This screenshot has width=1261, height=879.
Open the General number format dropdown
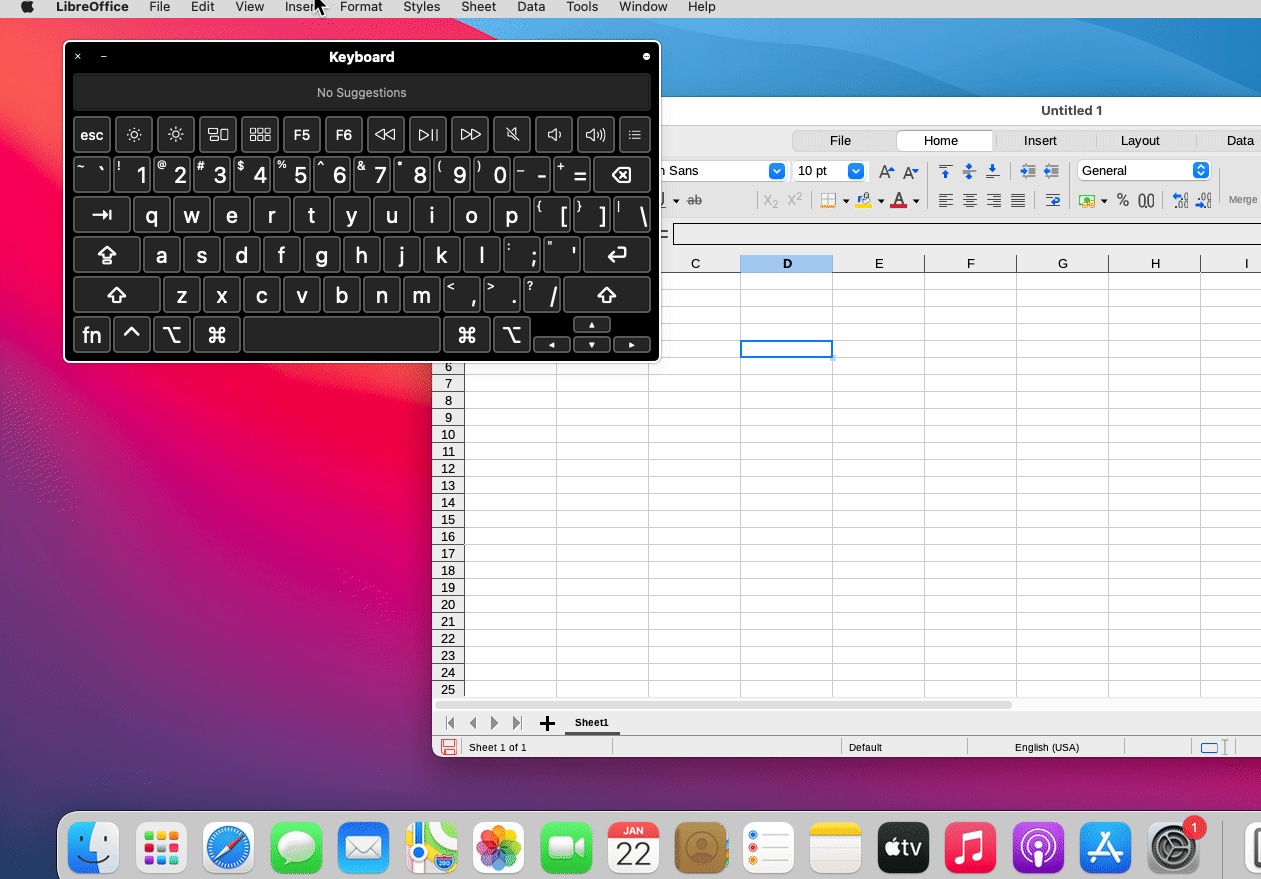1200,170
